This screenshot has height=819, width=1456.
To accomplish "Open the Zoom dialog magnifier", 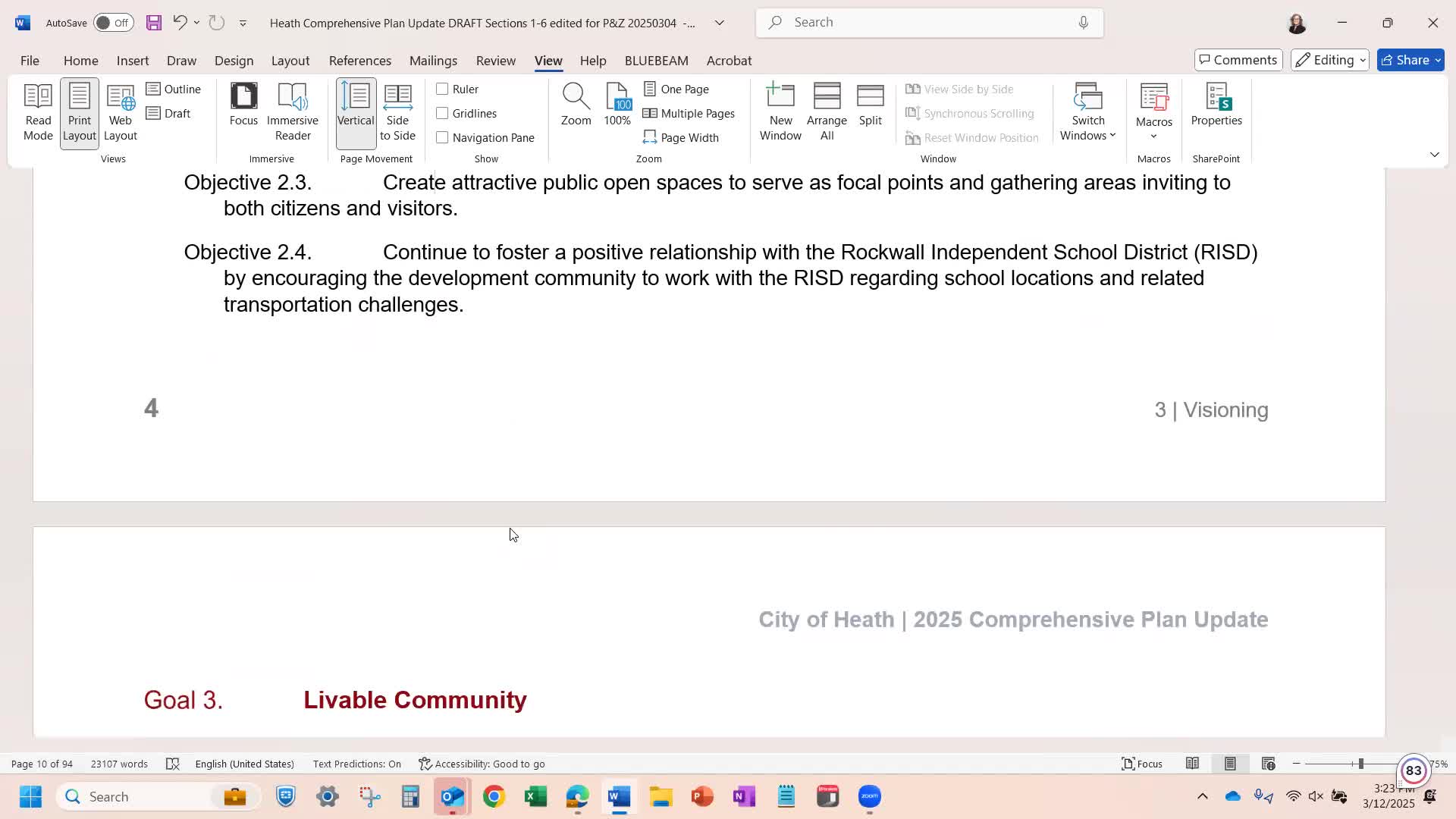I will [576, 105].
